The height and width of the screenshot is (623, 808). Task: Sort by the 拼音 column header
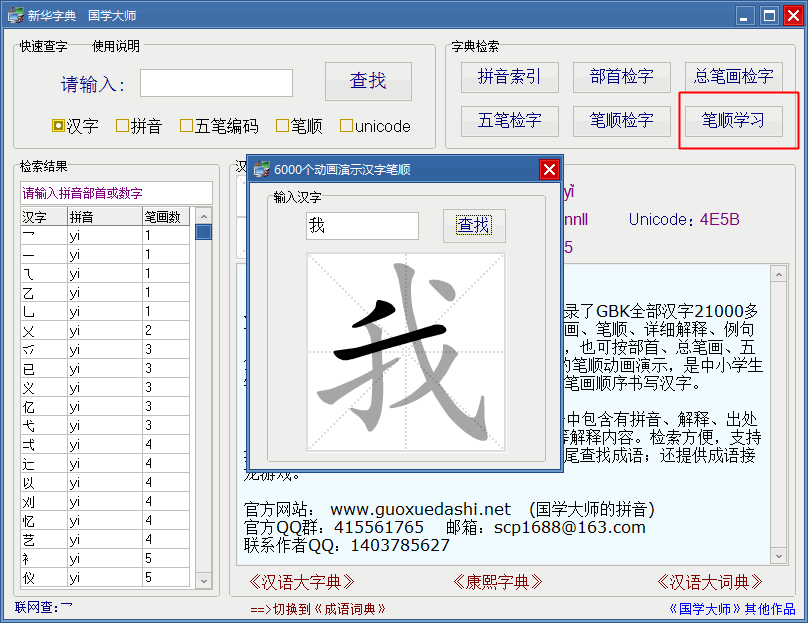[x=105, y=216]
